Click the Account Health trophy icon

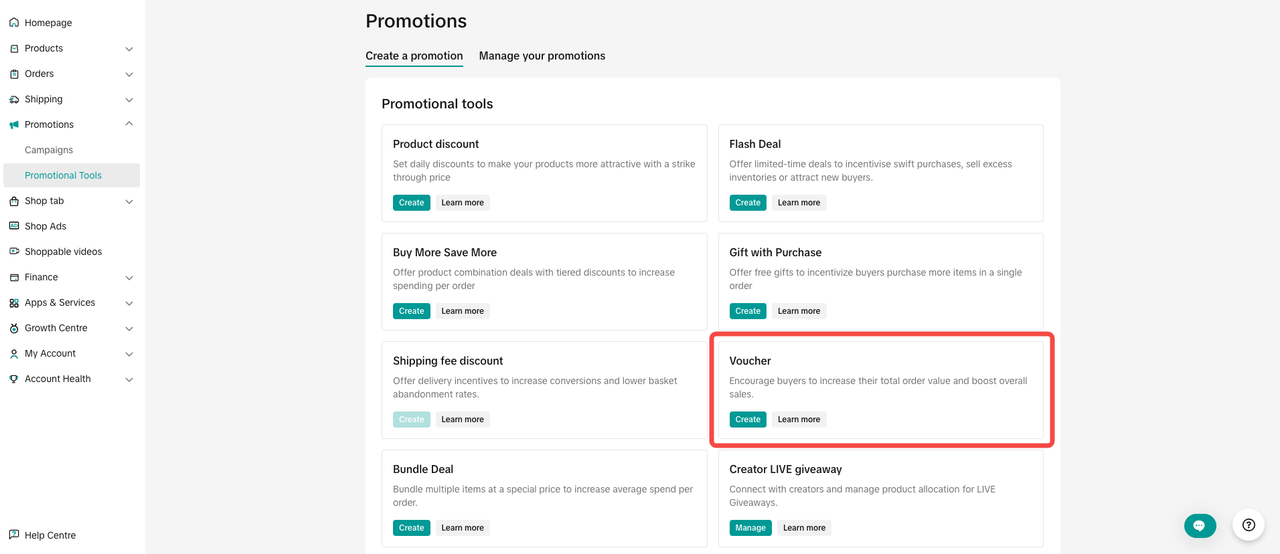coord(14,379)
